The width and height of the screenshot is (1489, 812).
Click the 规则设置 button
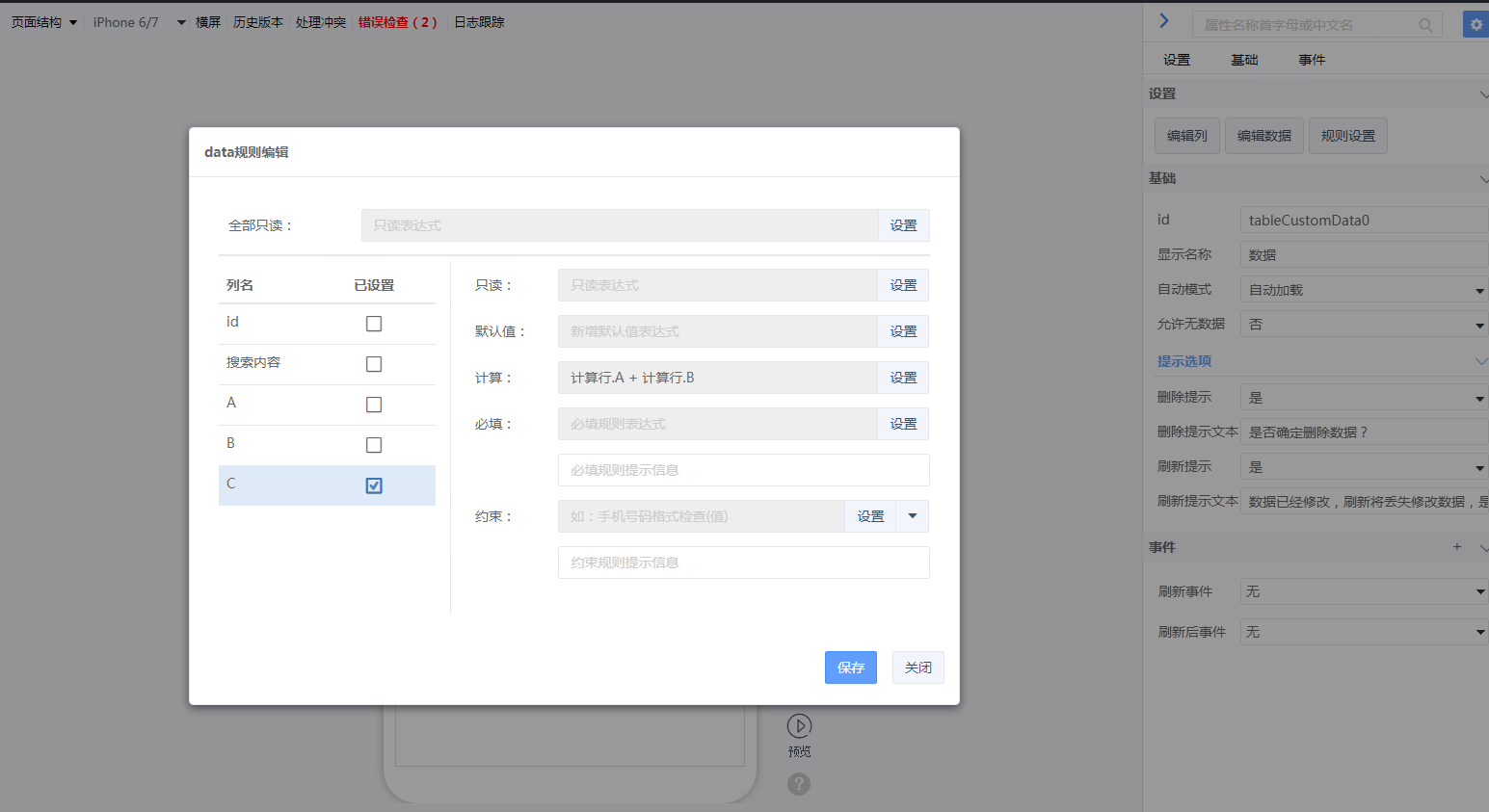[x=1347, y=136]
